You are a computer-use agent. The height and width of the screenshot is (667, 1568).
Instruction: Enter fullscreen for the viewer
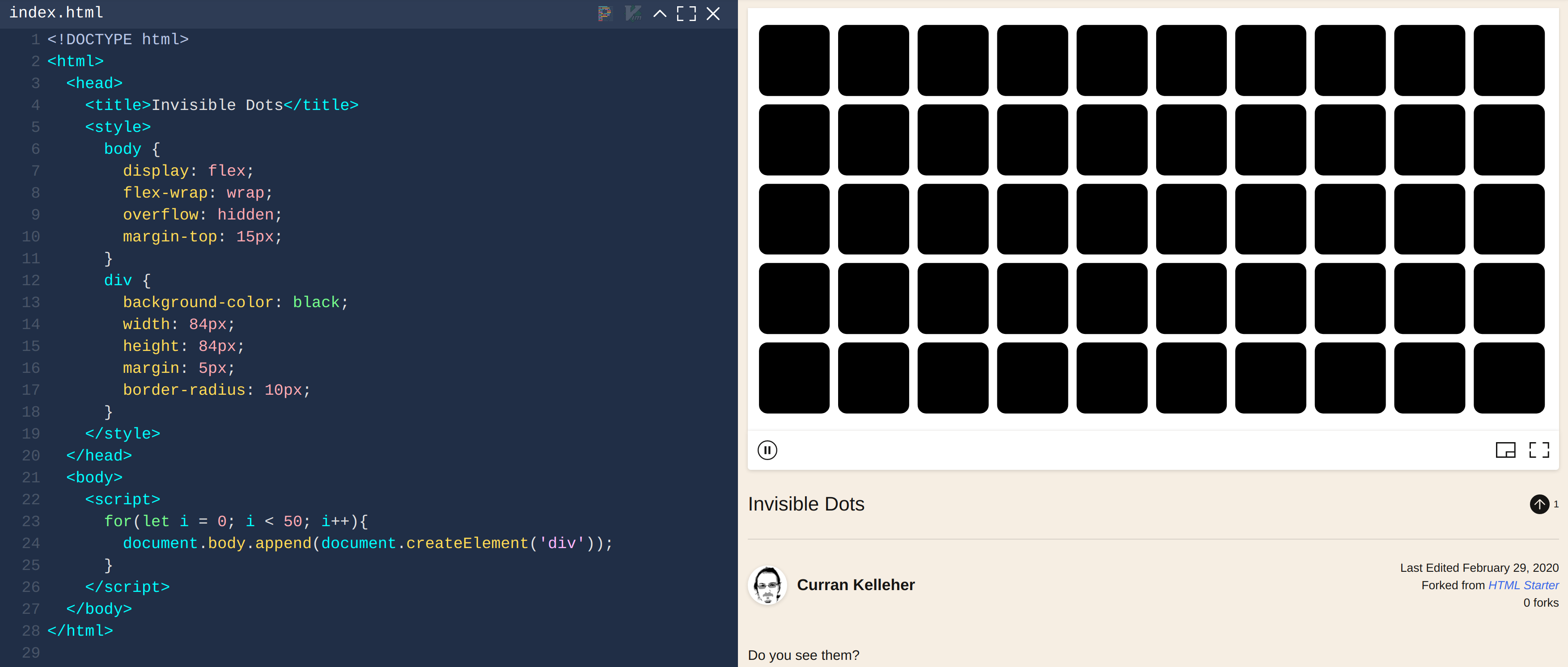[1539, 450]
